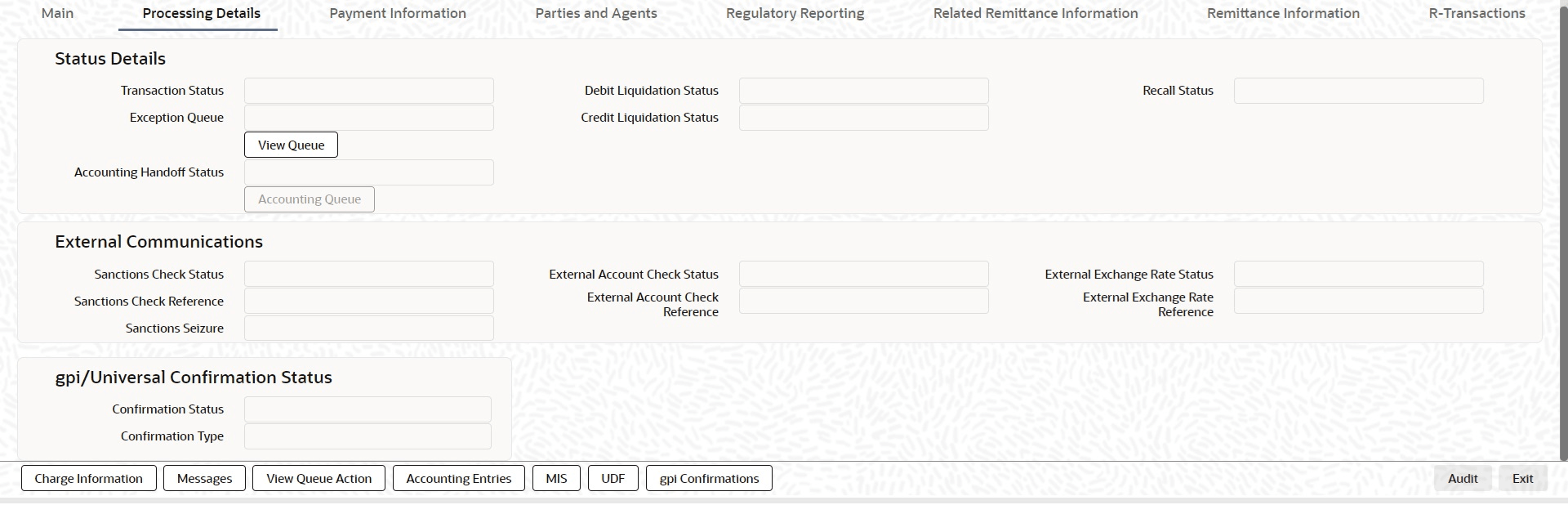Open View Queue Action
The image size is (1568, 505).
pyautogui.click(x=318, y=478)
